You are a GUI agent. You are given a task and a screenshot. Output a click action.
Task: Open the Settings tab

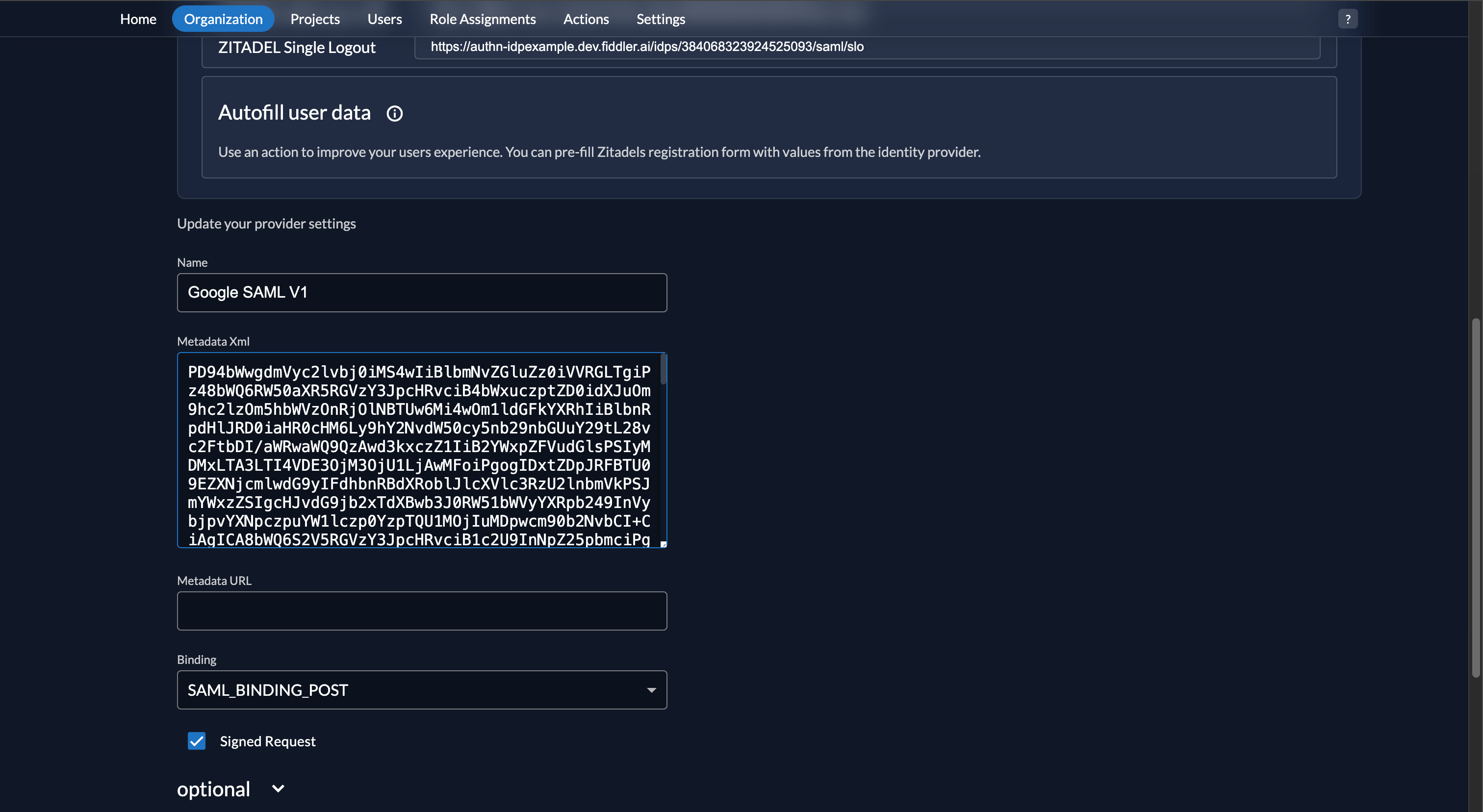pos(660,19)
